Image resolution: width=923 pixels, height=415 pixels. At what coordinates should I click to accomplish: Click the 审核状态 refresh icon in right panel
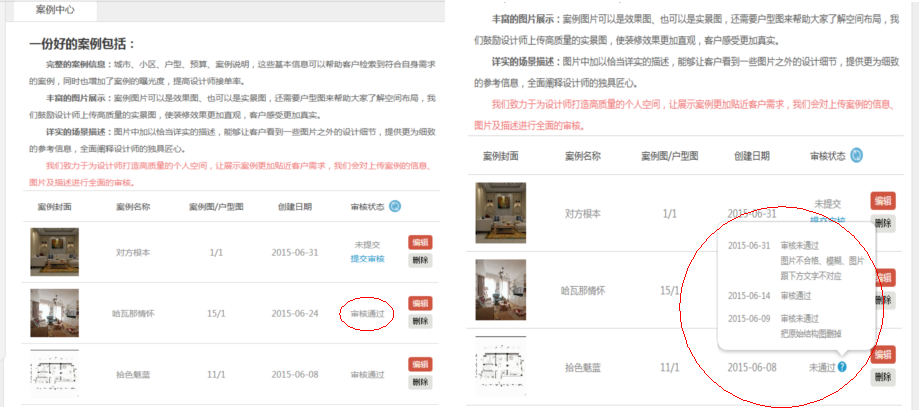[856, 156]
